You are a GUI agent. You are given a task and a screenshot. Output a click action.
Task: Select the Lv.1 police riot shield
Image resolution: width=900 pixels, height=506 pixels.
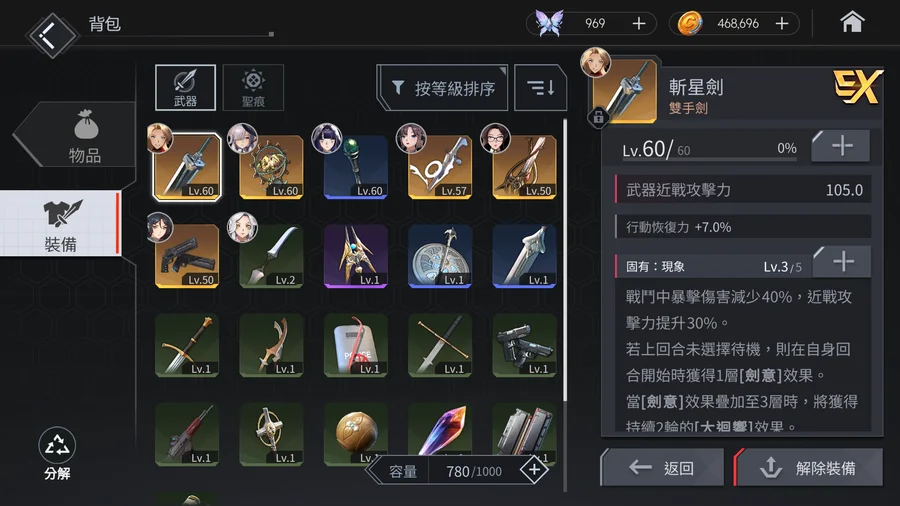point(355,345)
